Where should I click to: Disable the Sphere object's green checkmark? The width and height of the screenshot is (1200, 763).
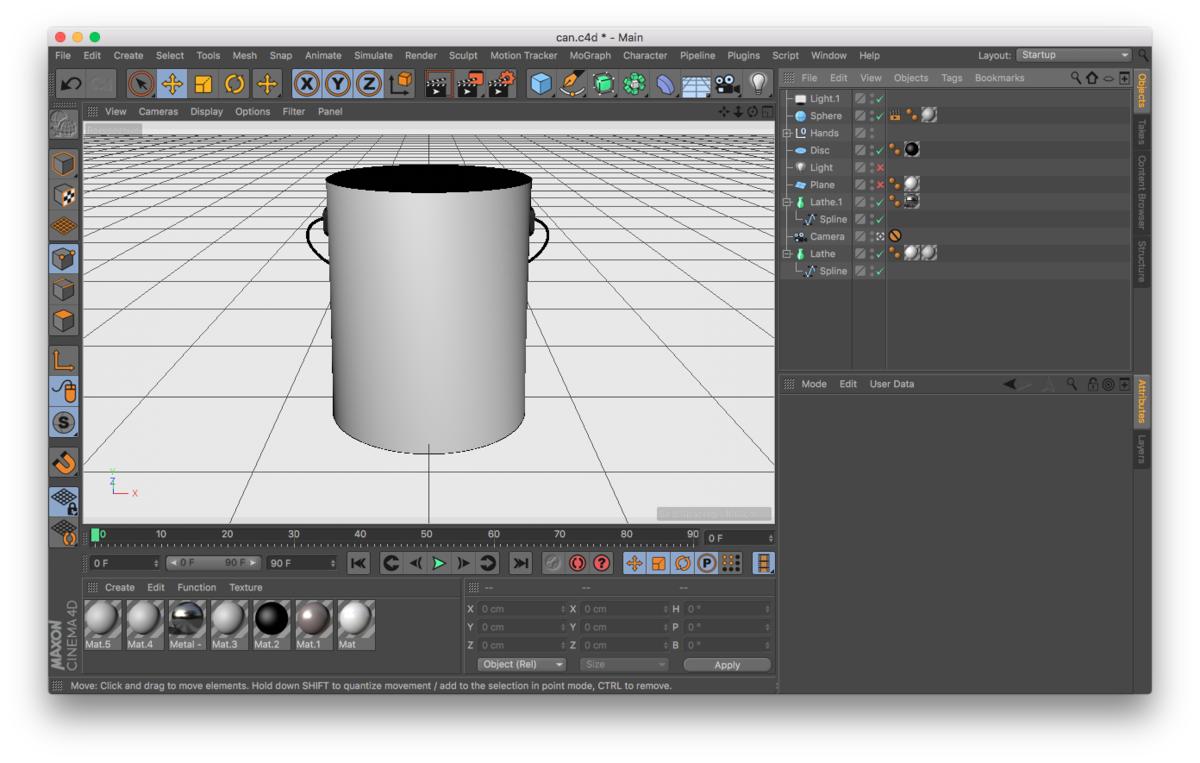[x=880, y=116]
